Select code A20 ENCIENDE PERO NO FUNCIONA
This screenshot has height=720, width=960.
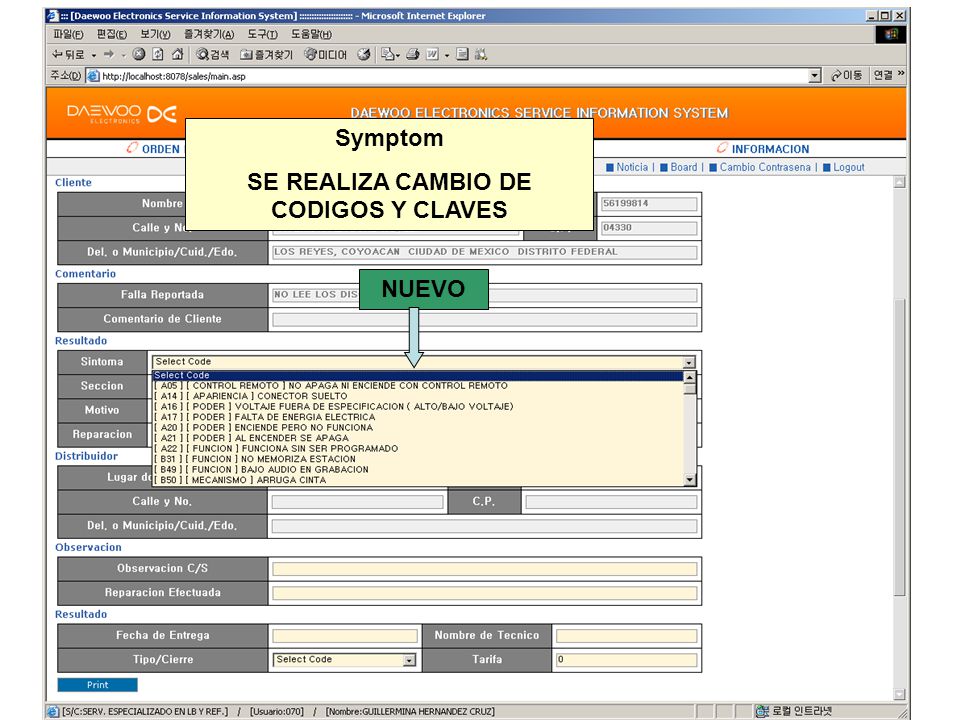(x=418, y=427)
